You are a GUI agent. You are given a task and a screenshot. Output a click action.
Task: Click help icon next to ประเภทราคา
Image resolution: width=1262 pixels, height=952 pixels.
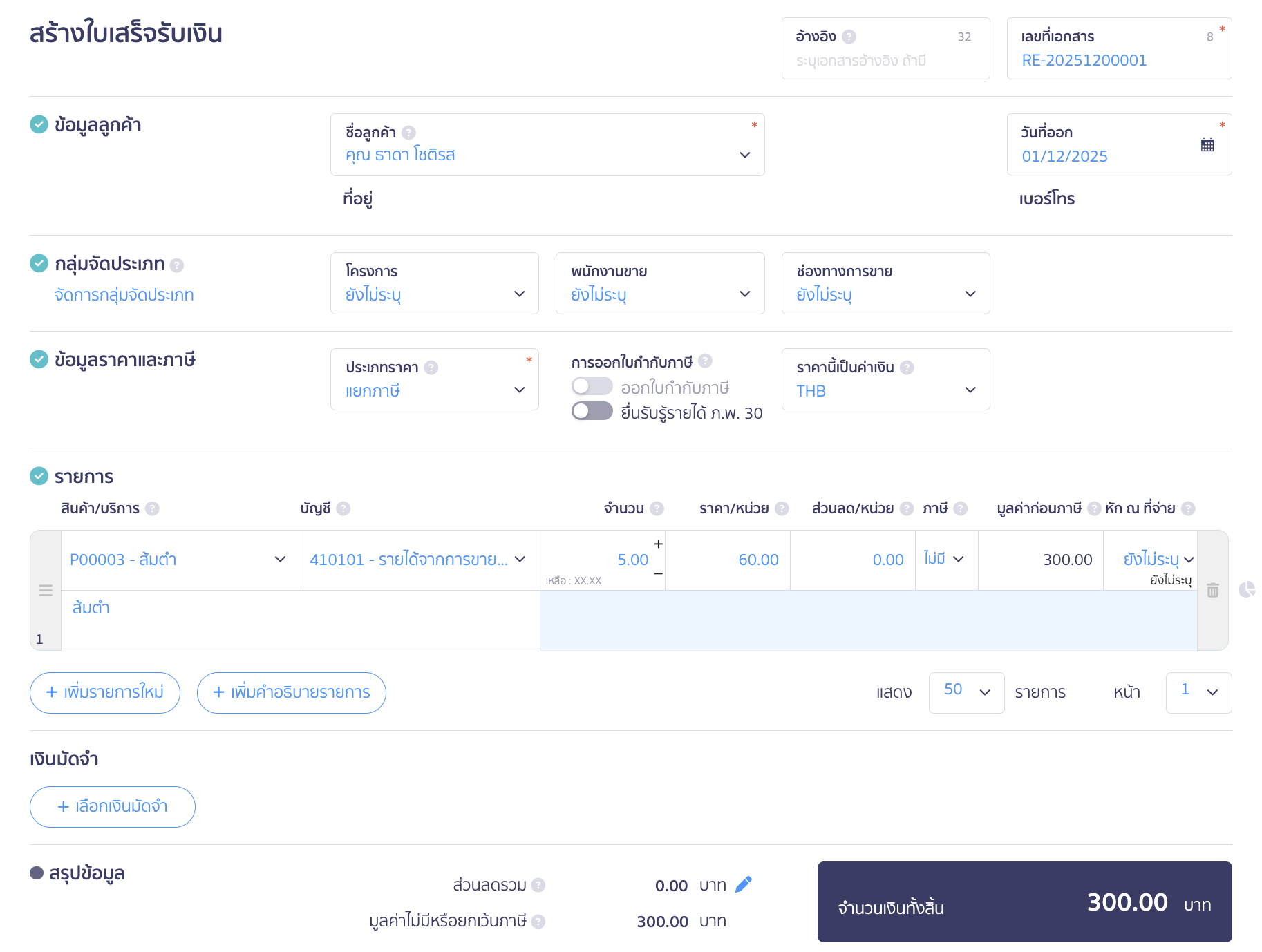pos(431,368)
